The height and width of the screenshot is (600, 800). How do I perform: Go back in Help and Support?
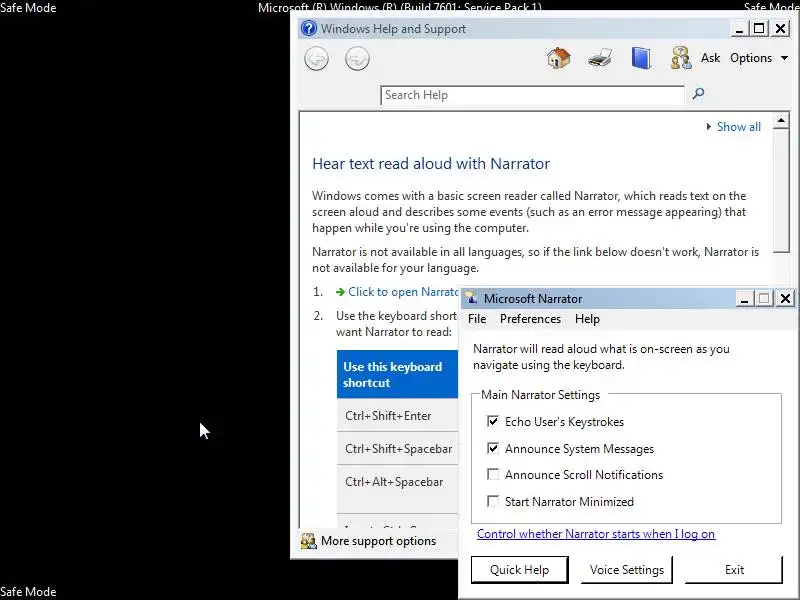(x=316, y=59)
